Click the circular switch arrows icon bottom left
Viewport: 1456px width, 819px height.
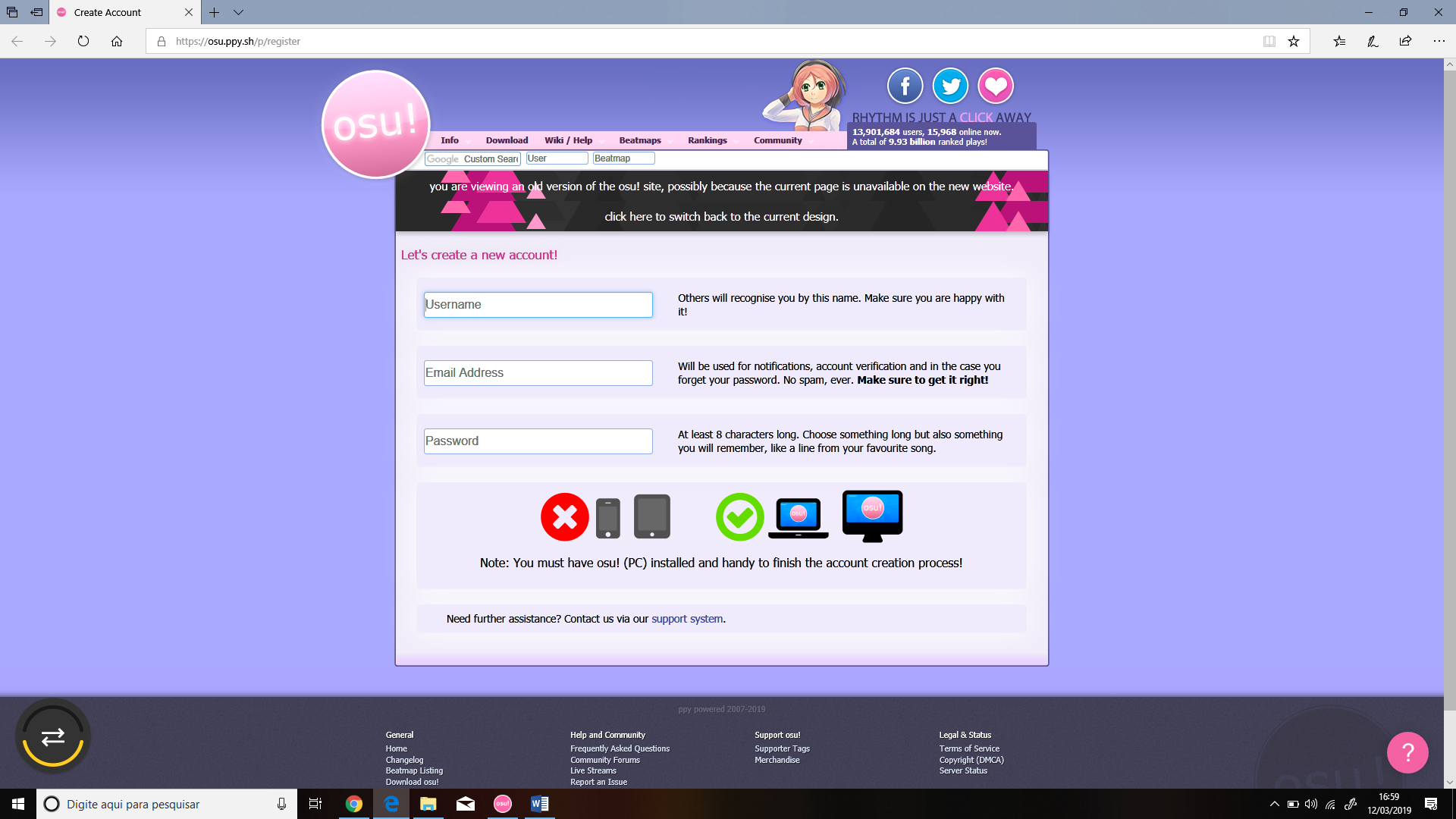pos(53,734)
